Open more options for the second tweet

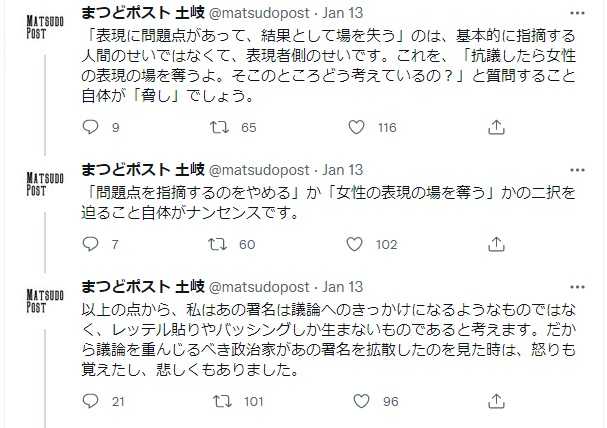[579, 171]
